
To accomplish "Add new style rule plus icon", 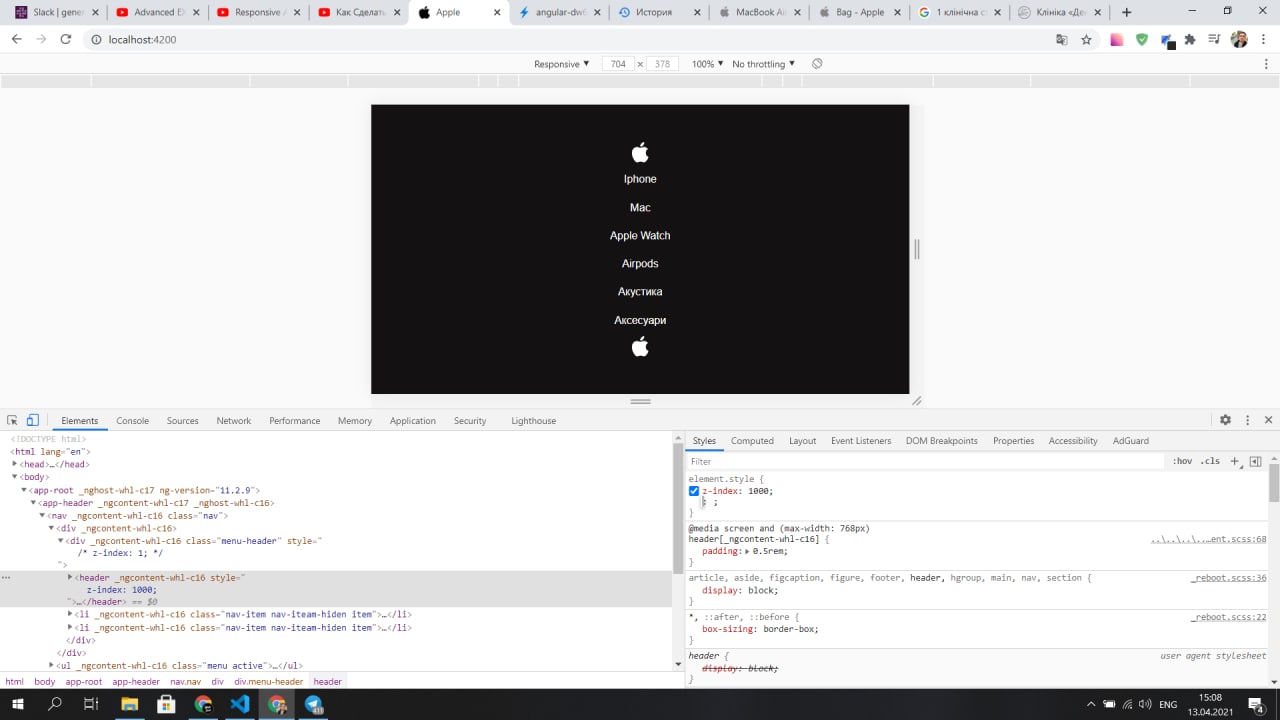I will [1235, 461].
